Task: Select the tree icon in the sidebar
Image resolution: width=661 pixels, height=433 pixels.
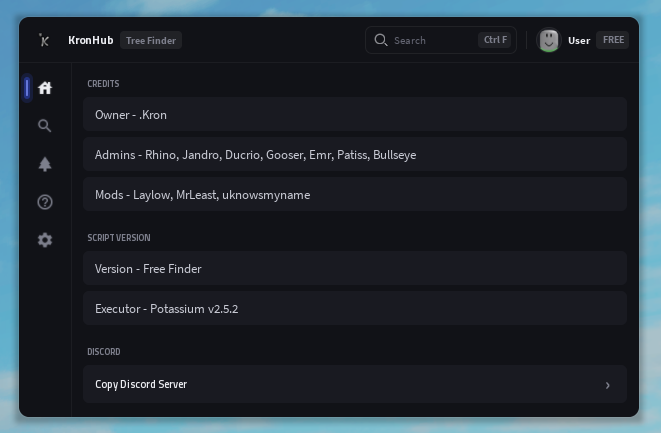Action: 45,164
